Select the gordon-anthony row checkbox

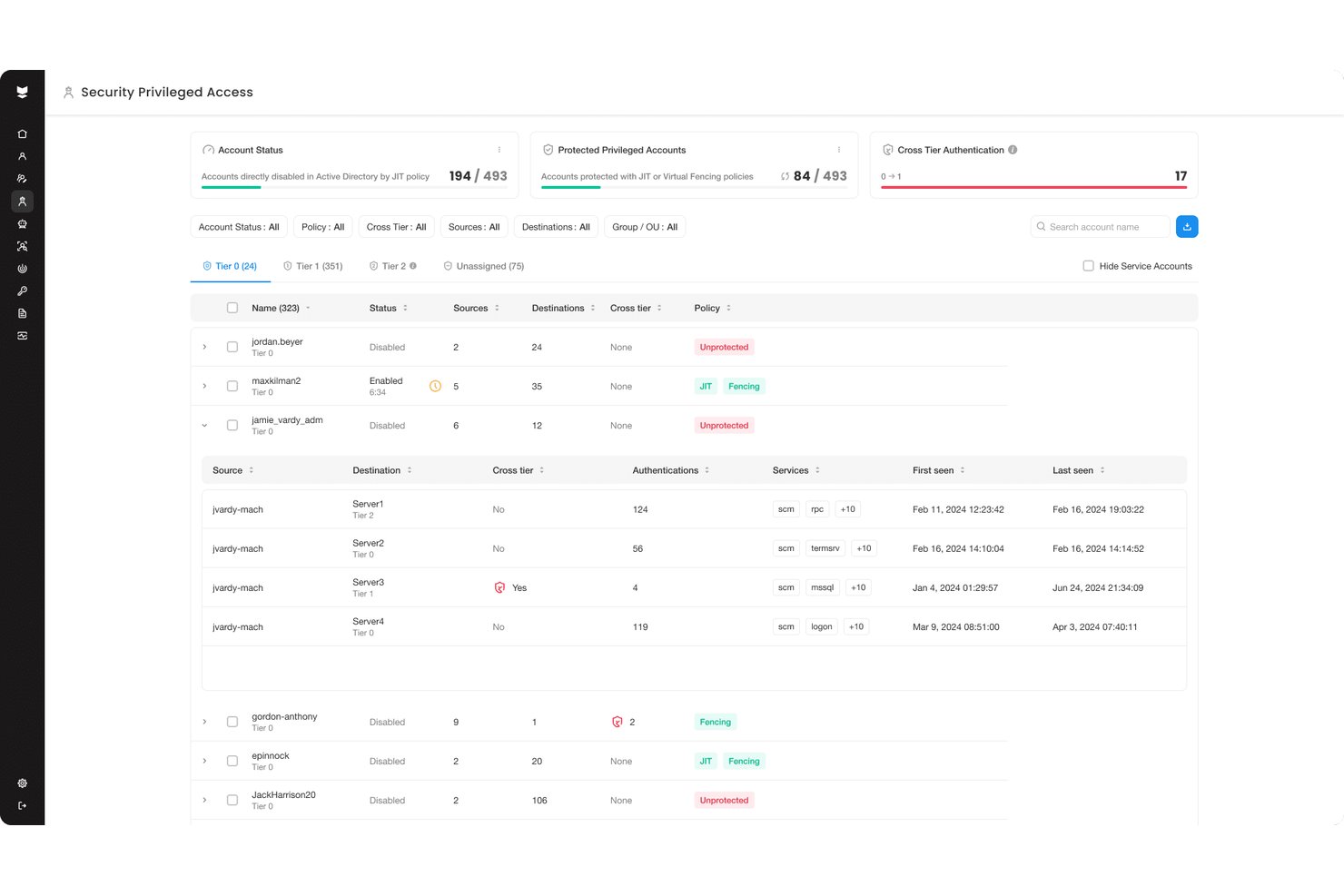[232, 722]
